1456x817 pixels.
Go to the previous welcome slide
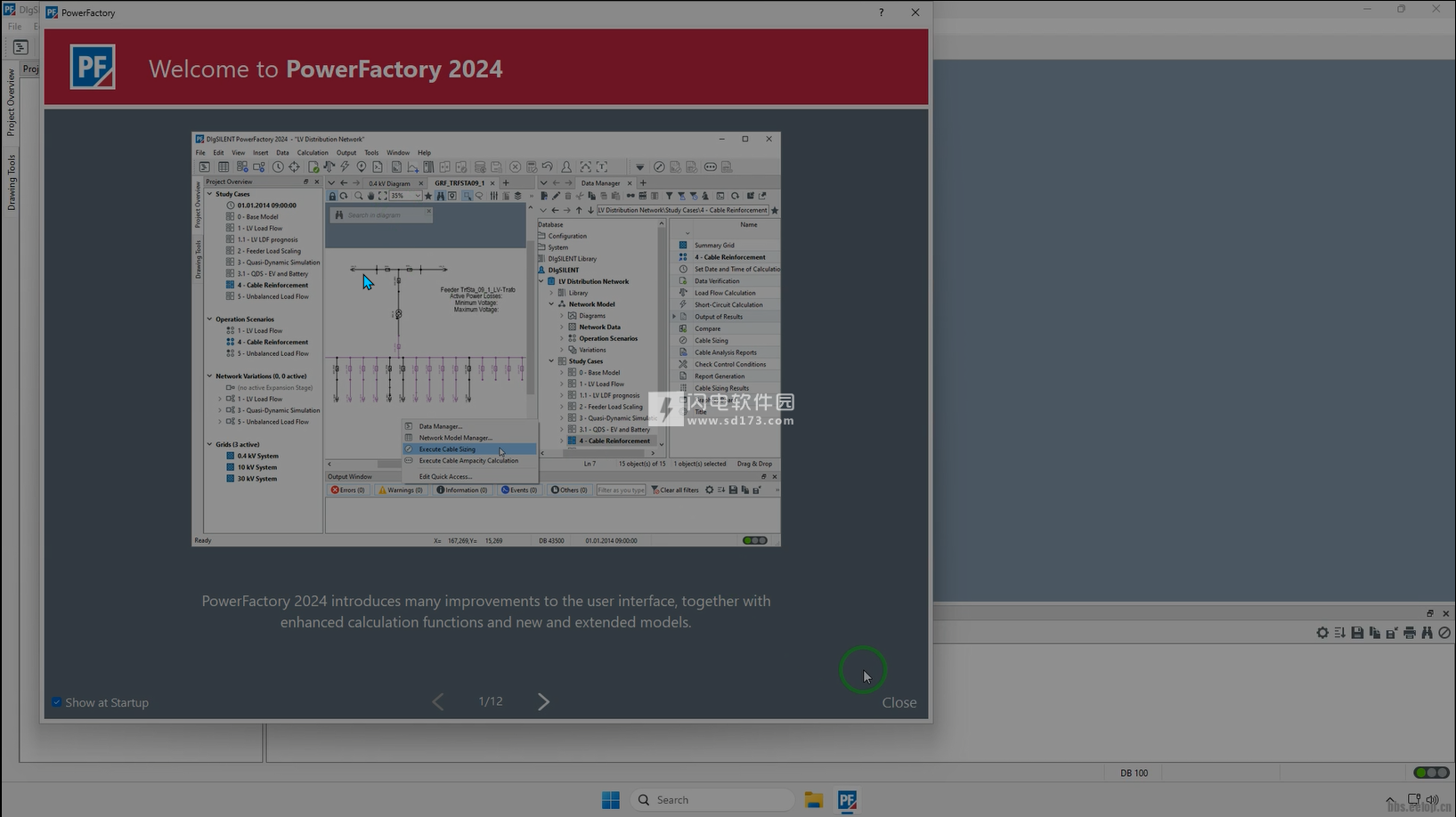[438, 702]
